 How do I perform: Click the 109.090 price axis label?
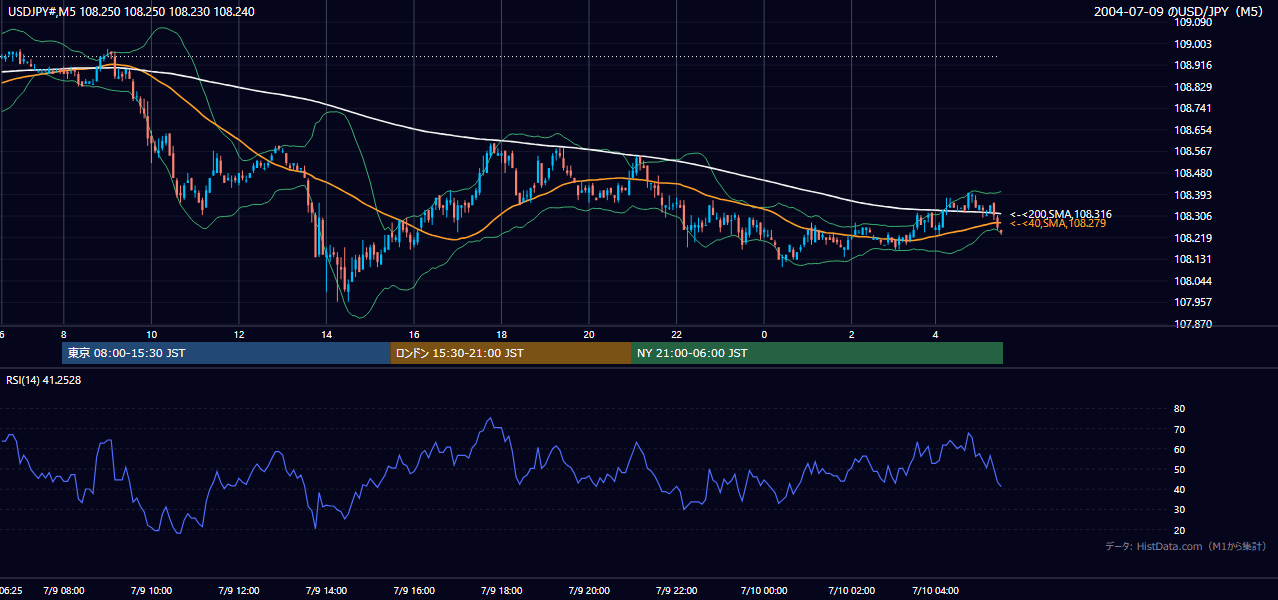click(x=1192, y=22)
